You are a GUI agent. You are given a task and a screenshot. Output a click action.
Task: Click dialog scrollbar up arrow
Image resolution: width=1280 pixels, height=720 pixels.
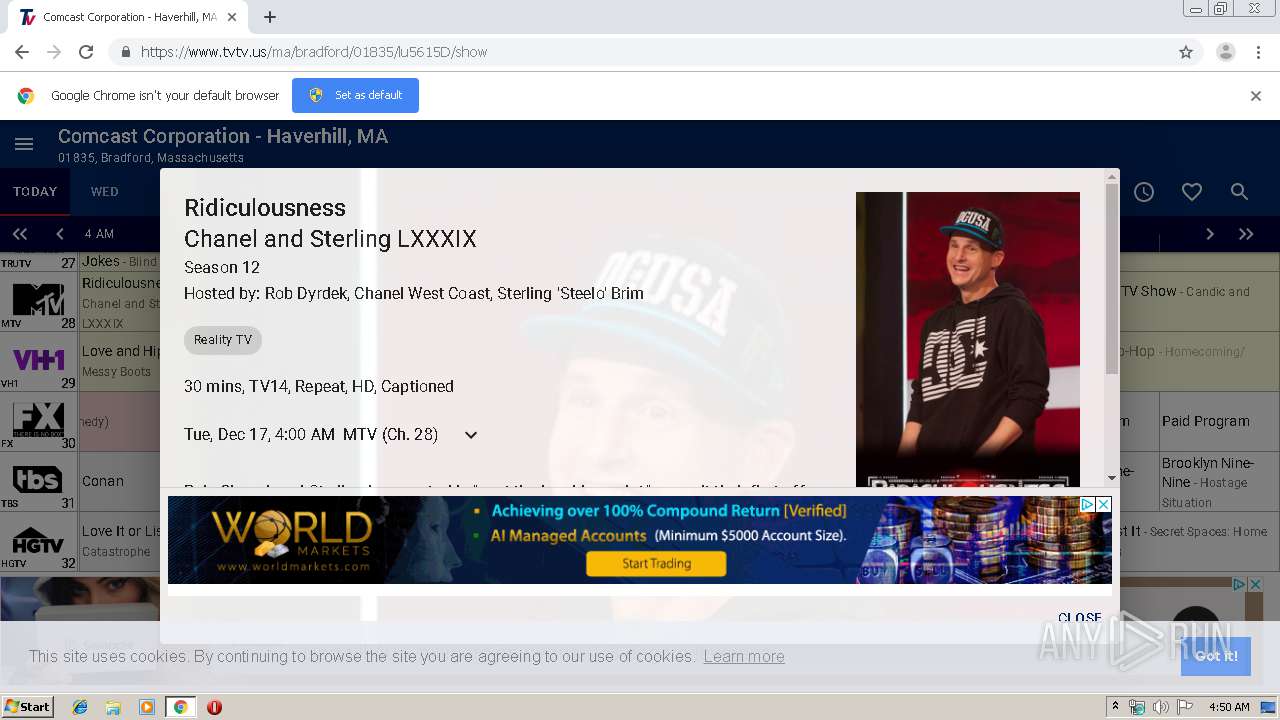point(1112,177)
